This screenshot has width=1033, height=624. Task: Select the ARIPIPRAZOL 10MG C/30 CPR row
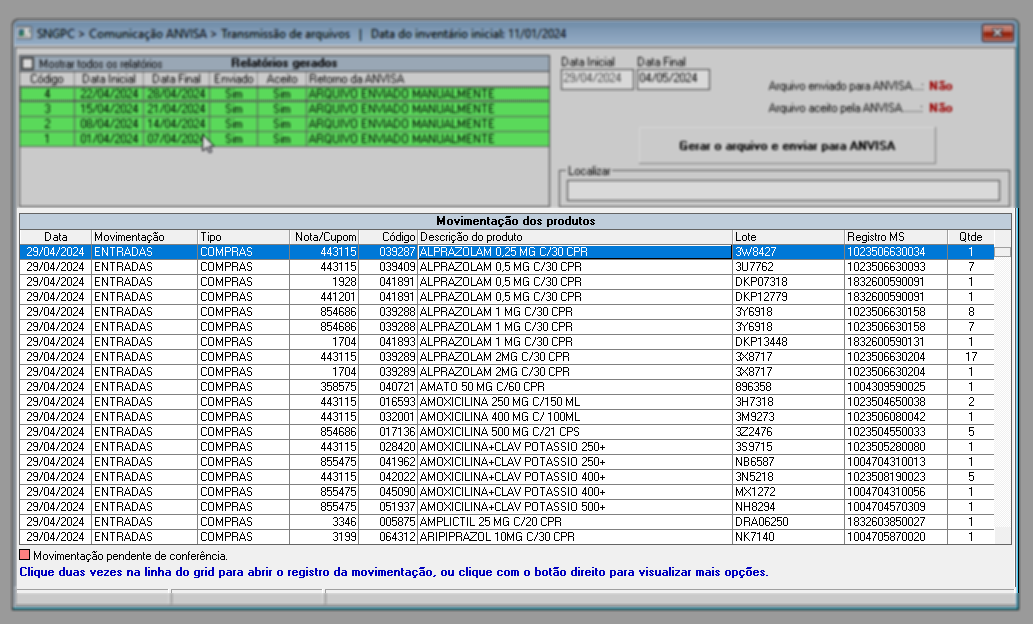pyautogui.click(x=574, y=537)
